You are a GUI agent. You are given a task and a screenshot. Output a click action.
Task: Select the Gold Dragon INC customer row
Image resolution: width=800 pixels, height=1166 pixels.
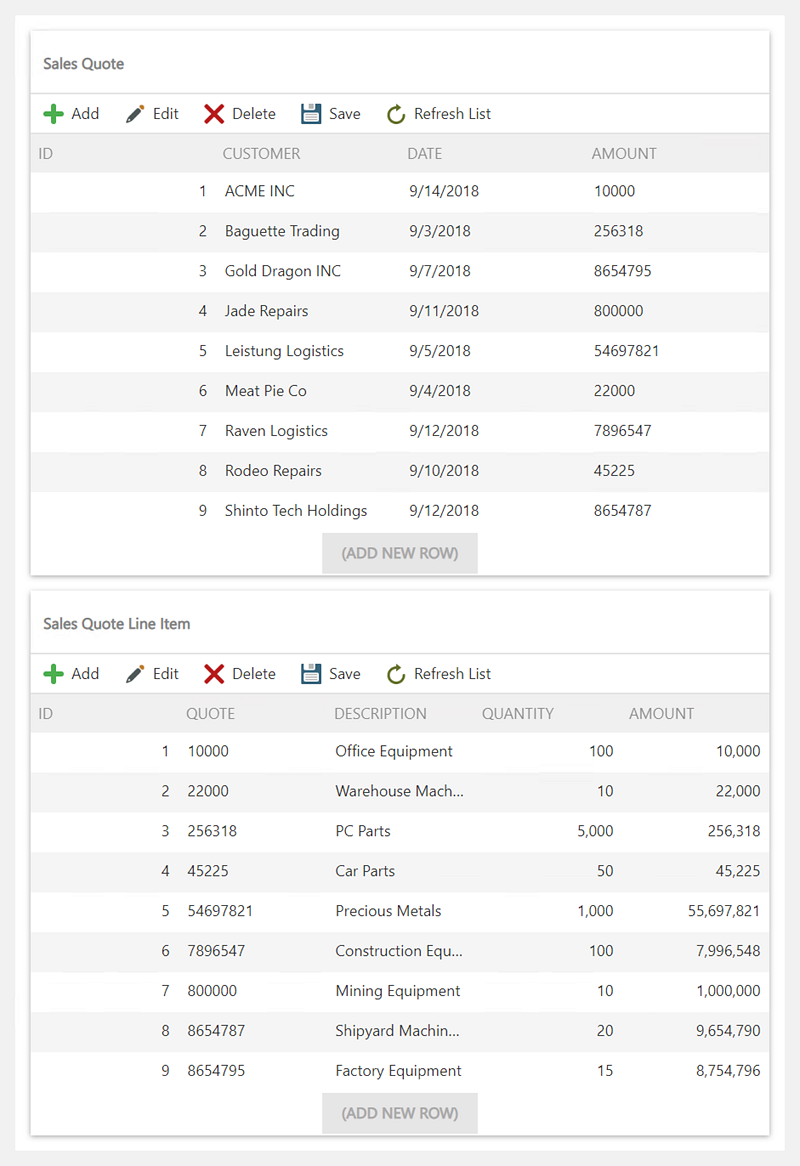[x=283, y=271]
